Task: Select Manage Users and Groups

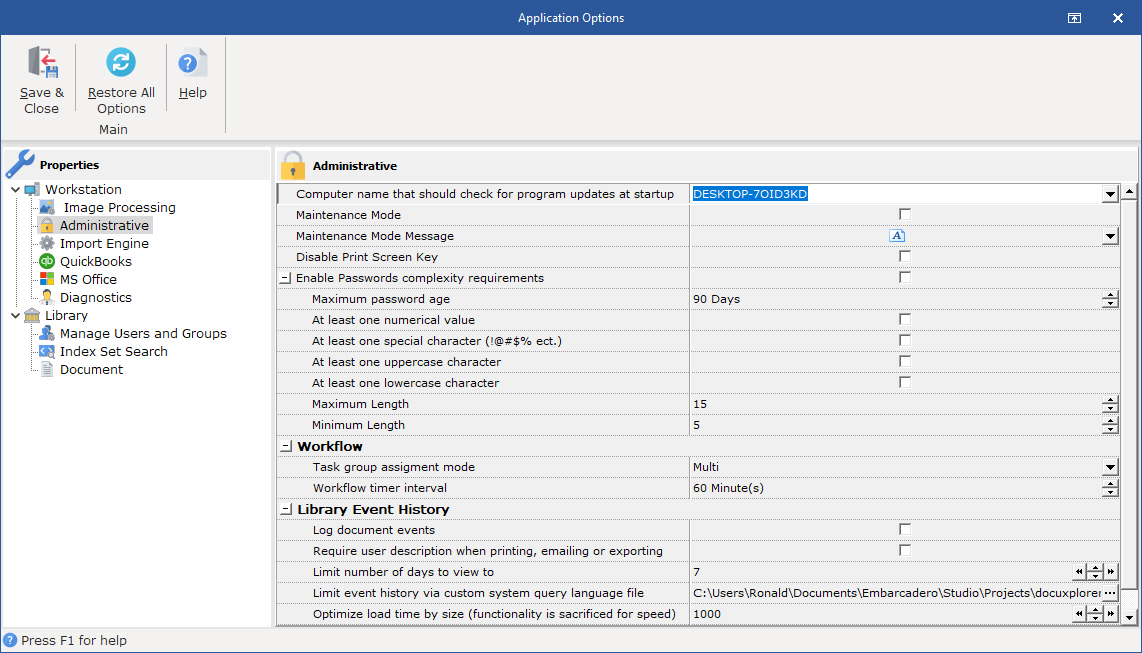Action: [x=143, y=333]
